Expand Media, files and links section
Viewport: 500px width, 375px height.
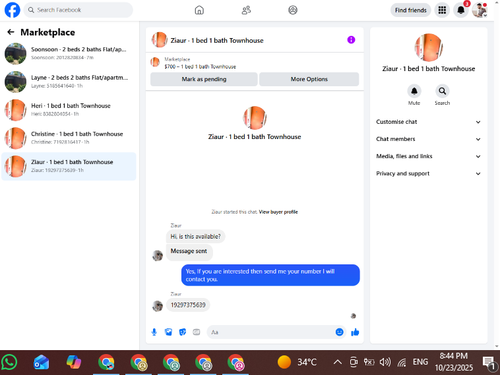click(x=428, y=156)
